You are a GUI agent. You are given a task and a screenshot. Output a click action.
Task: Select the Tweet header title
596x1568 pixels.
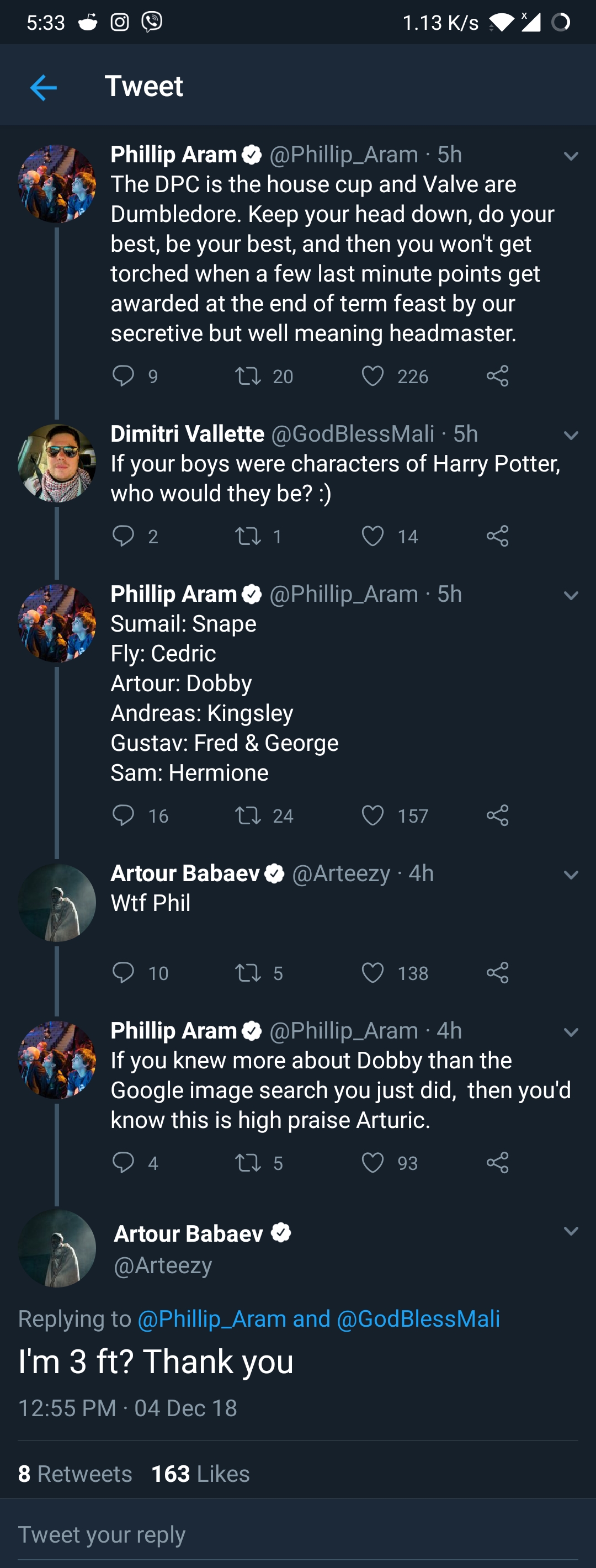pyautogui.click(x=143, y=86)
